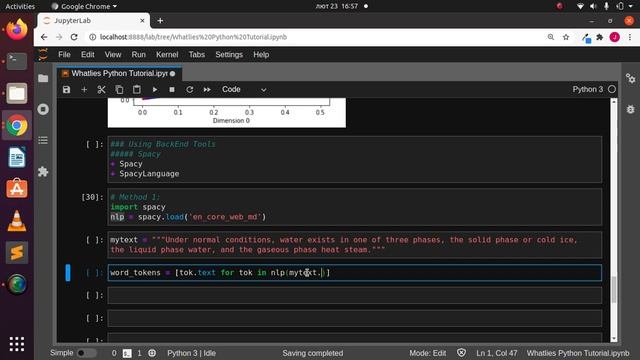Viewport: 640px width, 360px height.
Task: Click the second empty code cell
Action: point(355,318)
